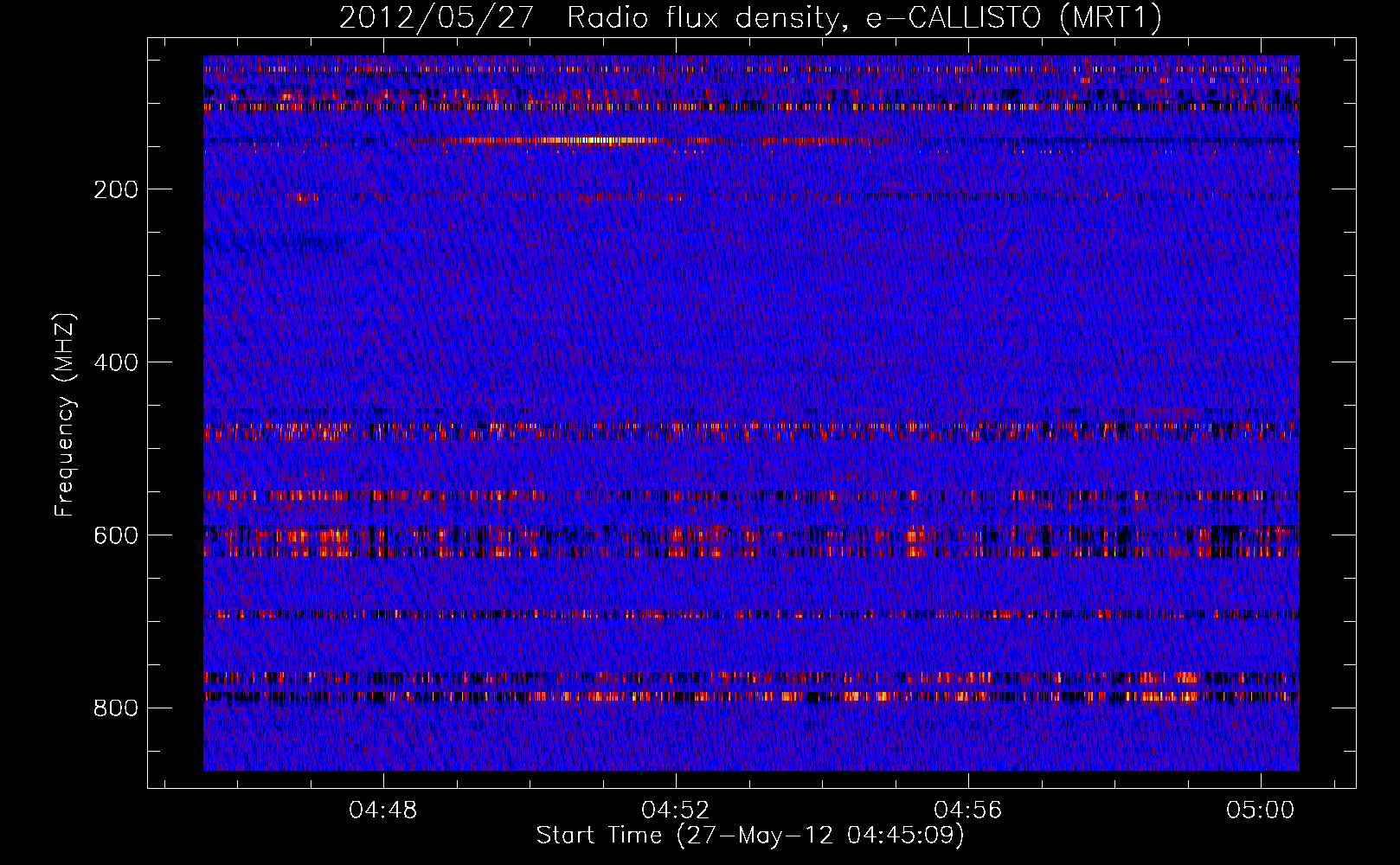Click the 05:00 time tick label

(x=1260, y=811)
